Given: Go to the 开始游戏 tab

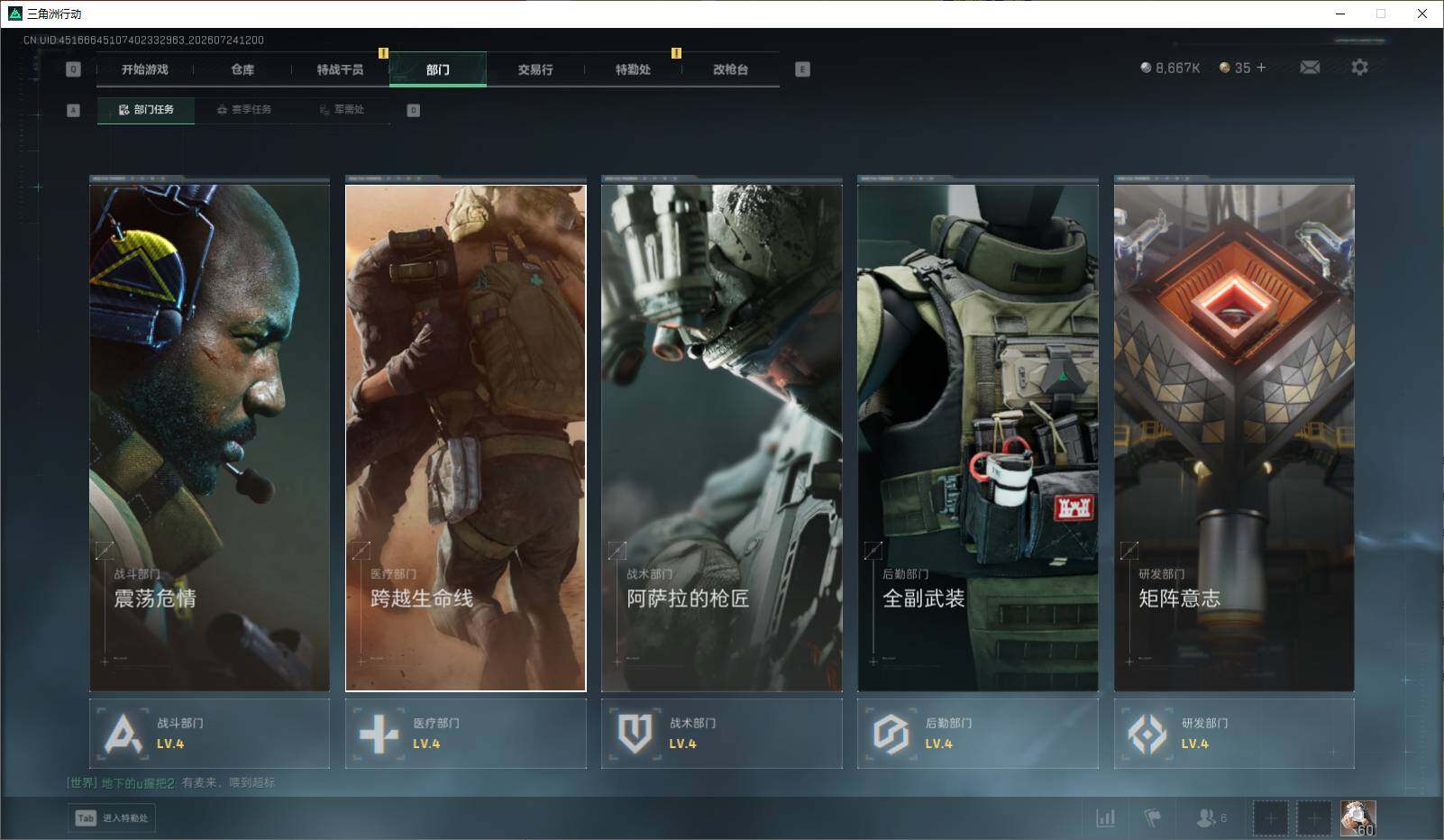Looking at the screenshot, I should 145,69.
